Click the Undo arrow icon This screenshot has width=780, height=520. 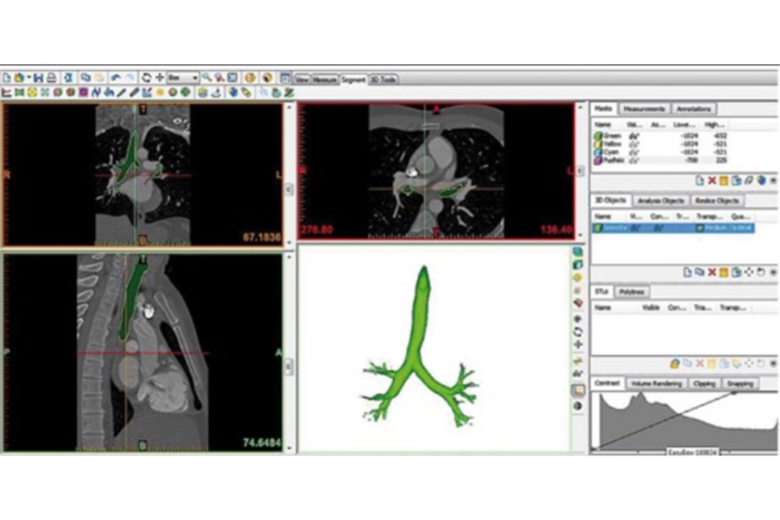[x=115, y=78]
